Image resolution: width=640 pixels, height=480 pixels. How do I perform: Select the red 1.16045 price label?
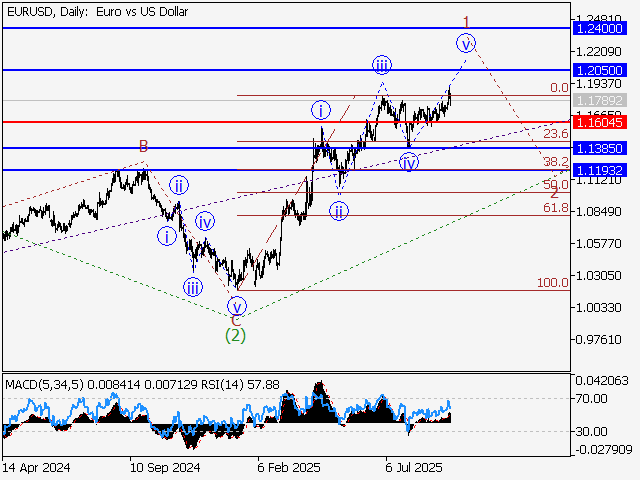[600, 122]
